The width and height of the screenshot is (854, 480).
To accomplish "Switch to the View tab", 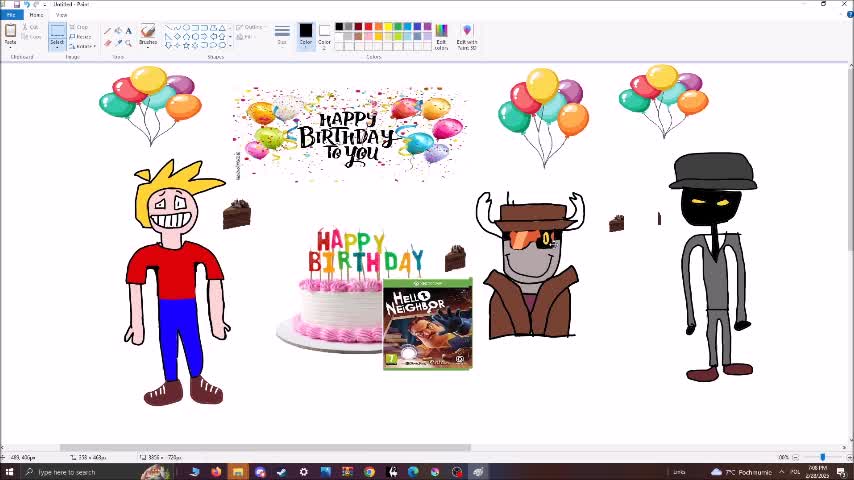I will [61, 15].
